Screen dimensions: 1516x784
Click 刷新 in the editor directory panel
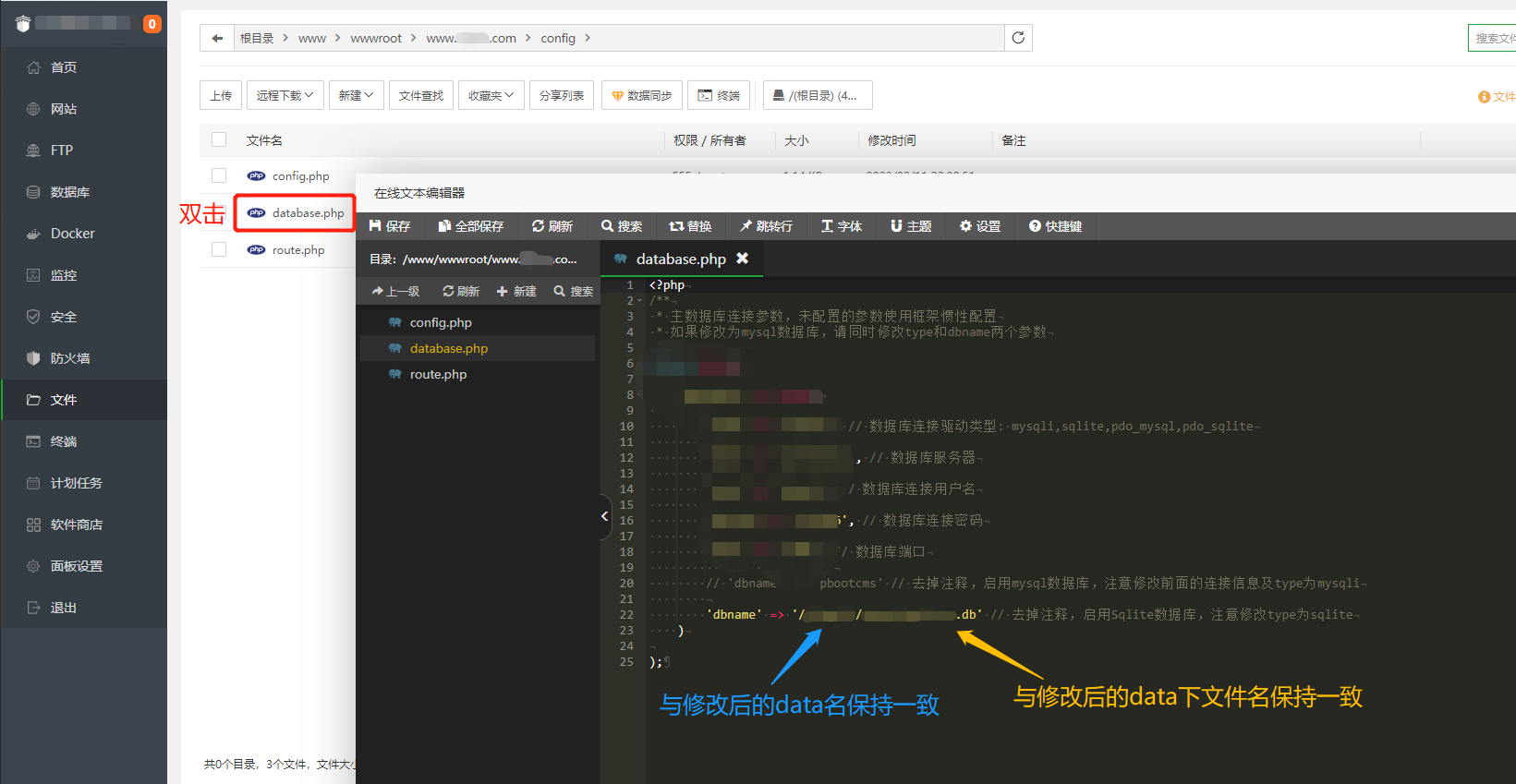(x=461, y=291)
